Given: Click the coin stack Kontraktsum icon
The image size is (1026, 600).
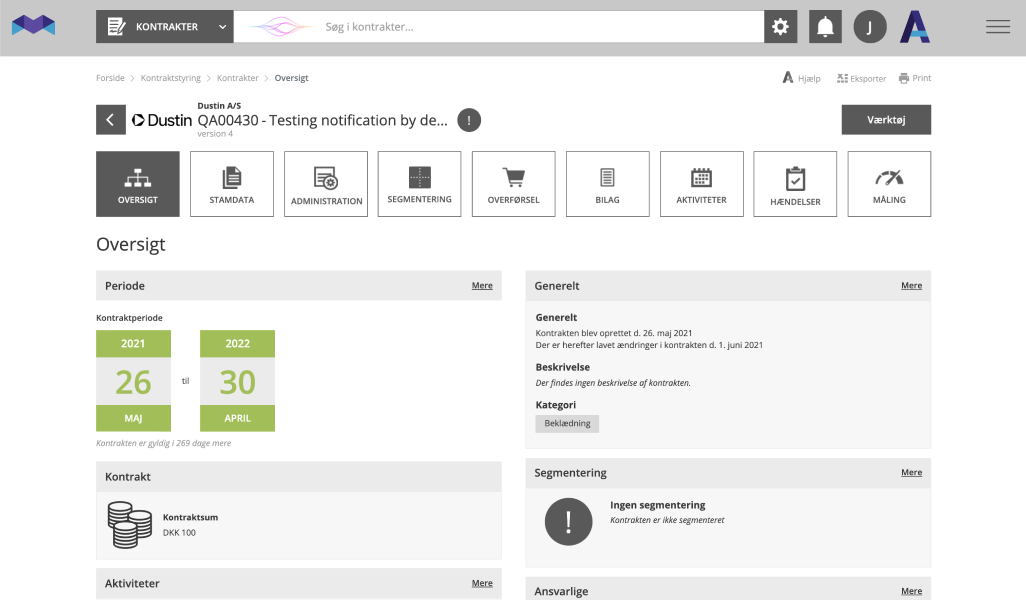Looking at the screenshot, I should click(x=130, y=525).
